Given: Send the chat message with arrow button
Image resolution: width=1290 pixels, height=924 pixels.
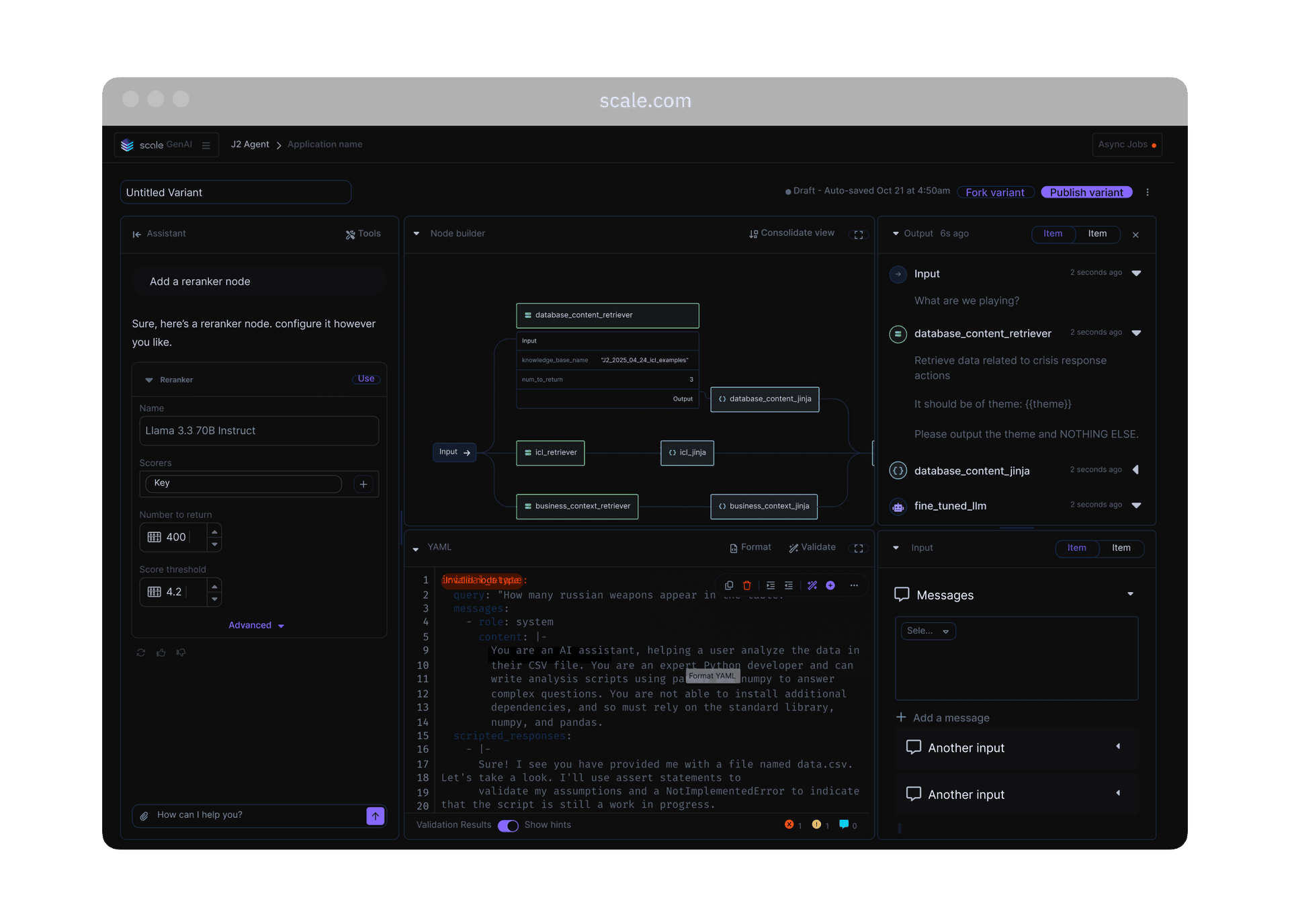Looking at the screenshot, I should [x=375, y=816].
